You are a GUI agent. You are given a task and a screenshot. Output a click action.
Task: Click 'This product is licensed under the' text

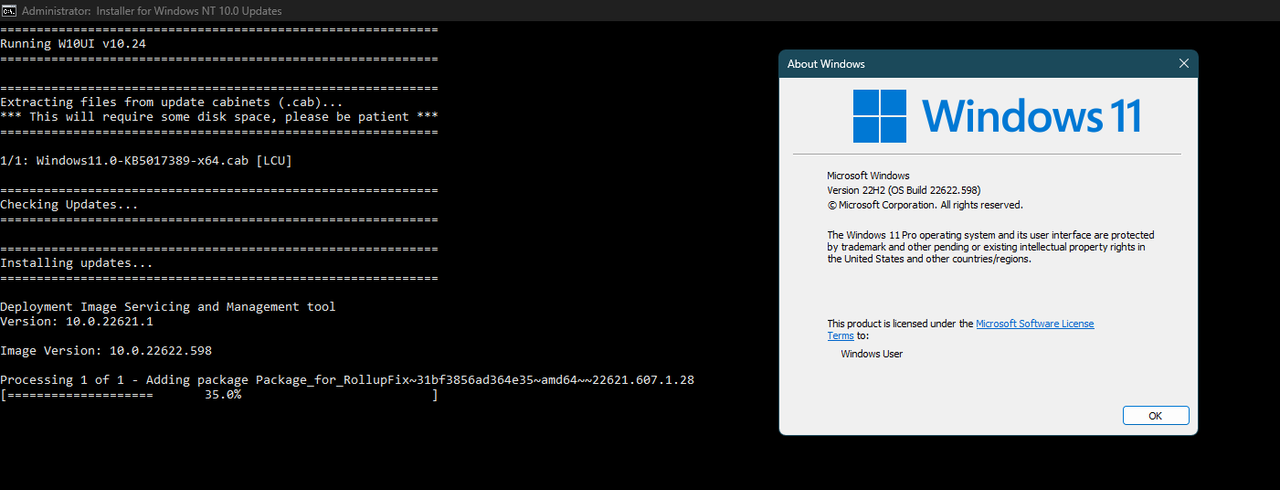(900, 324)
